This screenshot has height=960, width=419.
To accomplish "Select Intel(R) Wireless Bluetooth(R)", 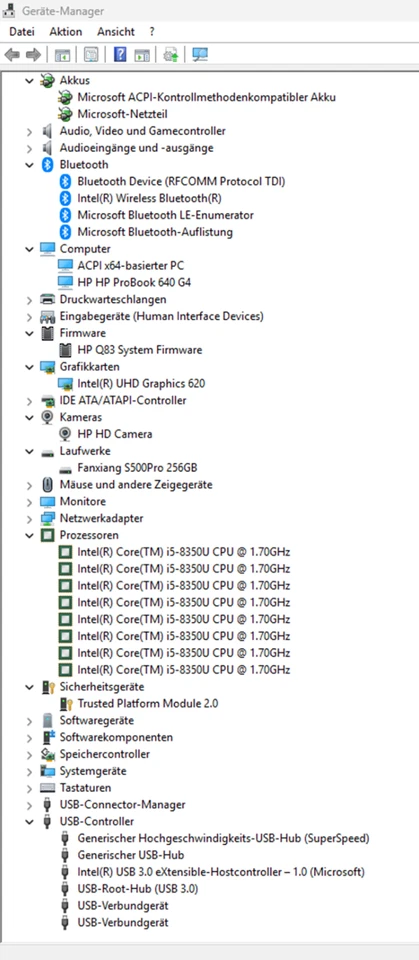I will 149,198.
